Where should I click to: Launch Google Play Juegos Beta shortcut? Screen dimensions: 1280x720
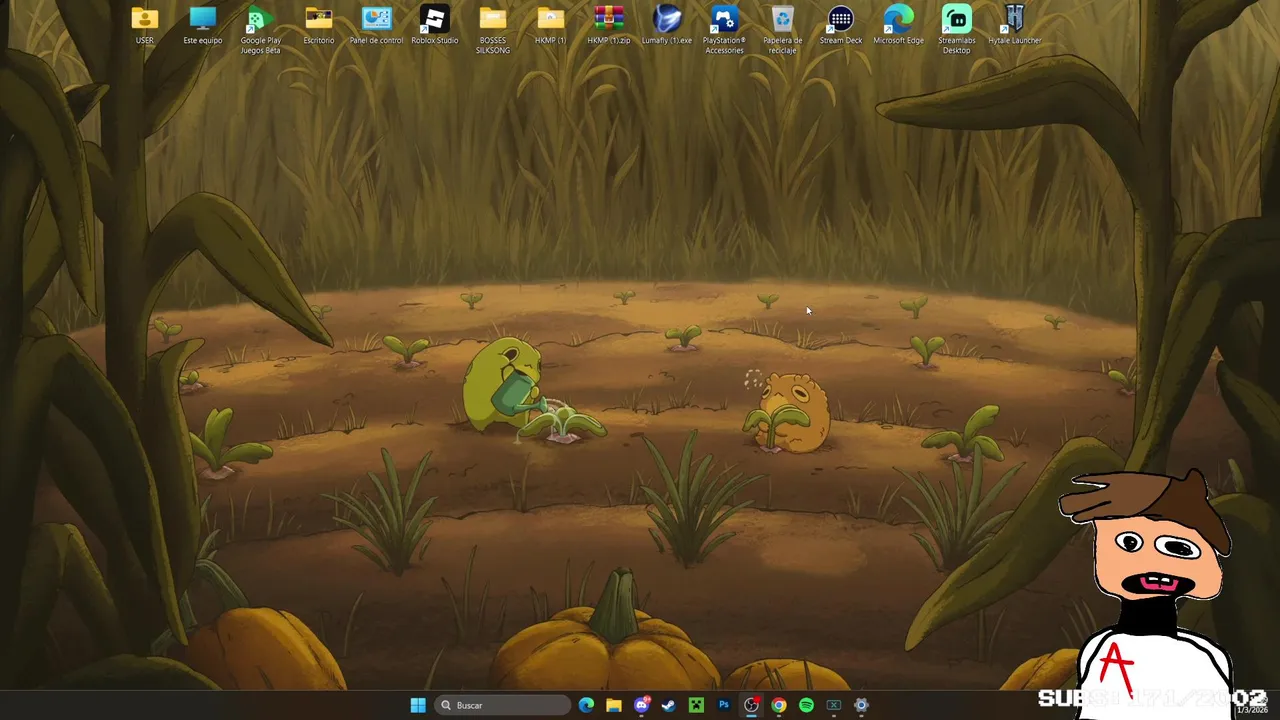click(260, 30)
